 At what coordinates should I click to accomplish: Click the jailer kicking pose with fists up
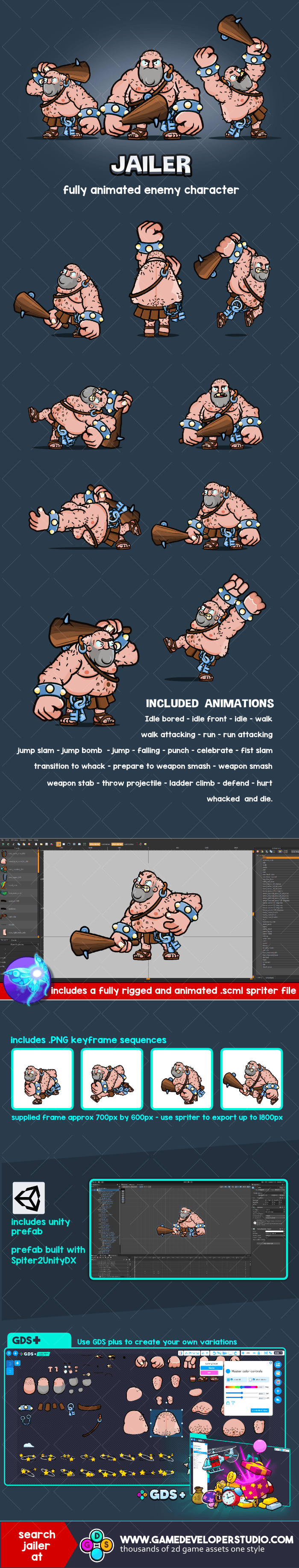coord(216,627)
